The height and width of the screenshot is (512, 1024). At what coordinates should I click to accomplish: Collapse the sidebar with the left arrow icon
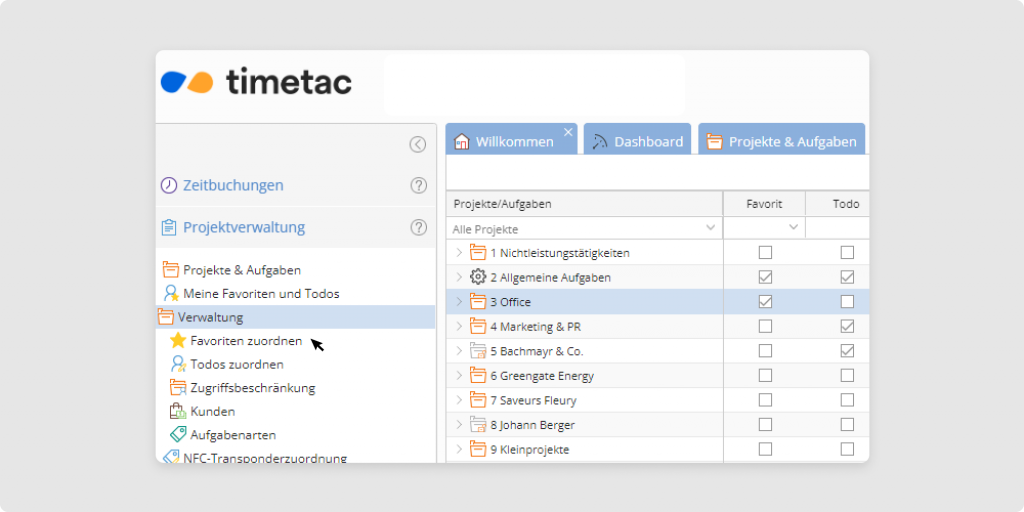click(x=418, y=144)
